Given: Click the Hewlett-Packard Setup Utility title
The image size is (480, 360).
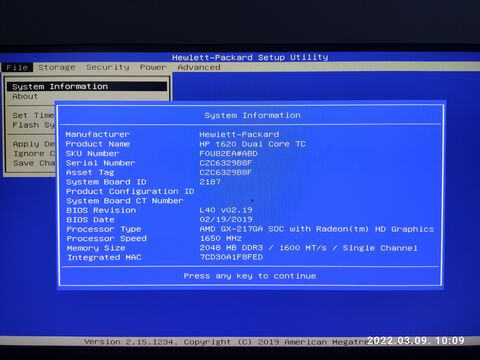Looking at the screenshot, I should click(250, 57).
